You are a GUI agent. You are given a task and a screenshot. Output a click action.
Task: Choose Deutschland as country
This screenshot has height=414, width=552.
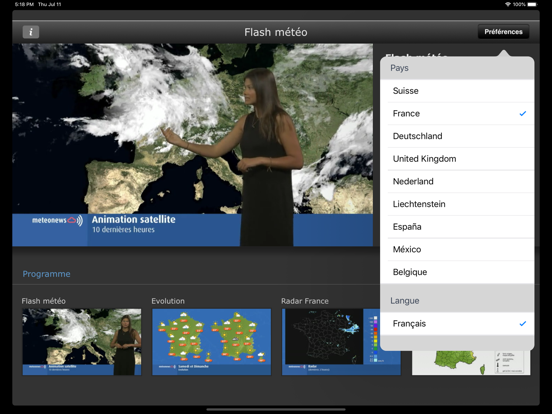457,136
